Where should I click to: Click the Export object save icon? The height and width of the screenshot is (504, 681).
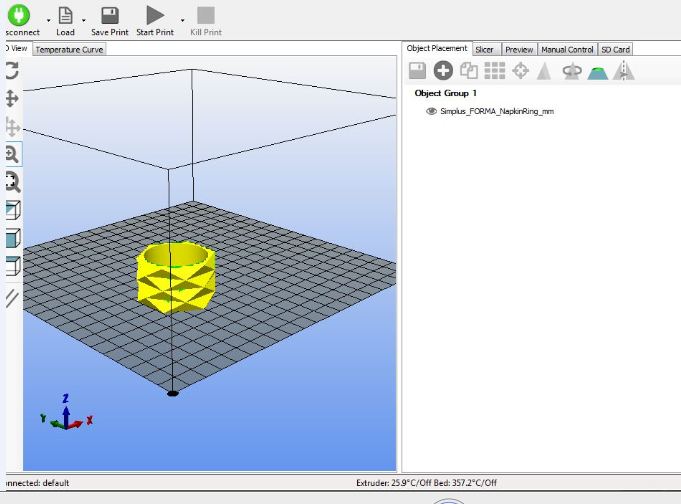point(417,70)
